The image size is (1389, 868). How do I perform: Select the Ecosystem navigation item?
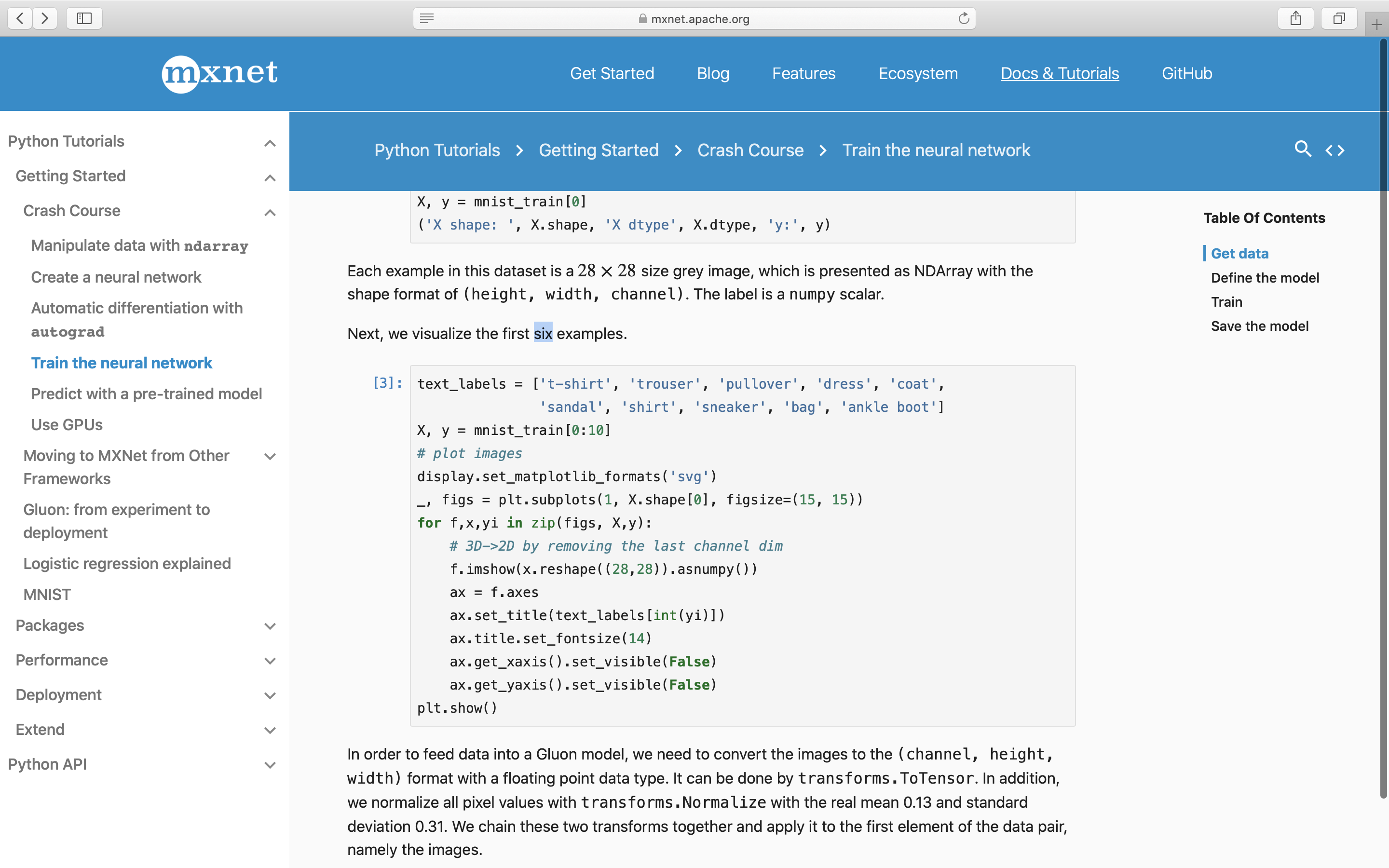coord(917,73)
